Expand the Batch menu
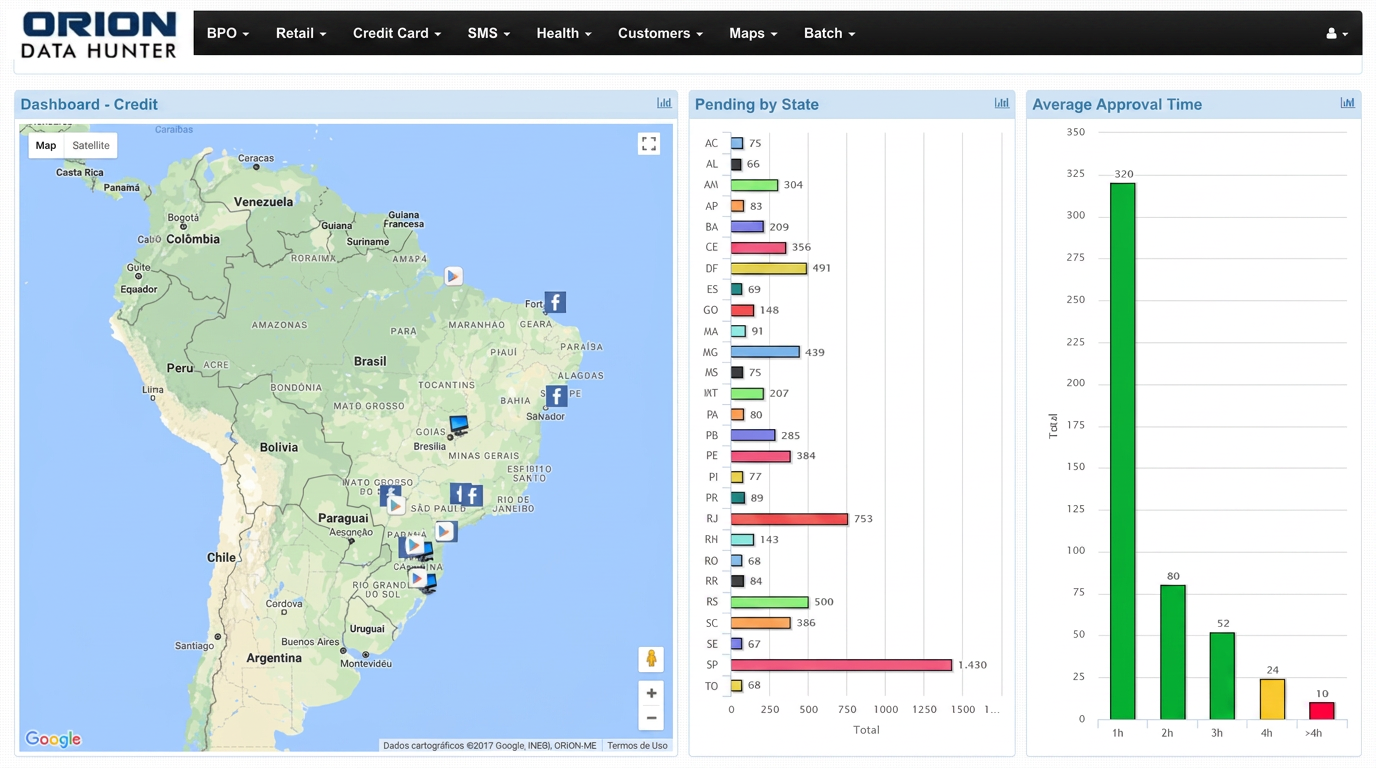Screen dimensions: 1376x768 pyautogui.click(x=830, y=33)
